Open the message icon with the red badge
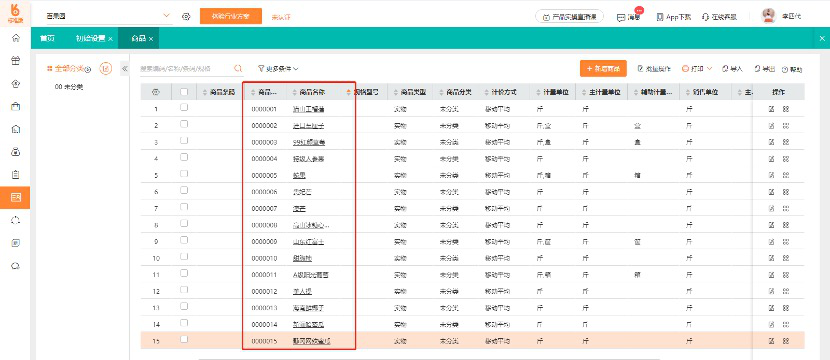 click(621, 17)
